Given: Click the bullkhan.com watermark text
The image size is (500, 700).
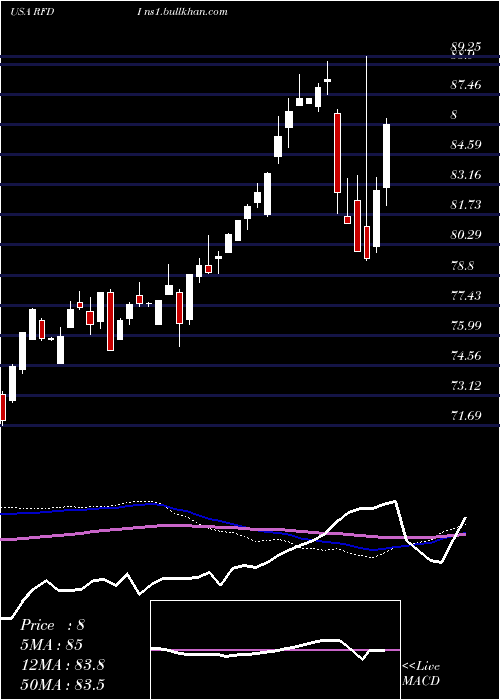Looking at the screenshot, I should point(182,12).
